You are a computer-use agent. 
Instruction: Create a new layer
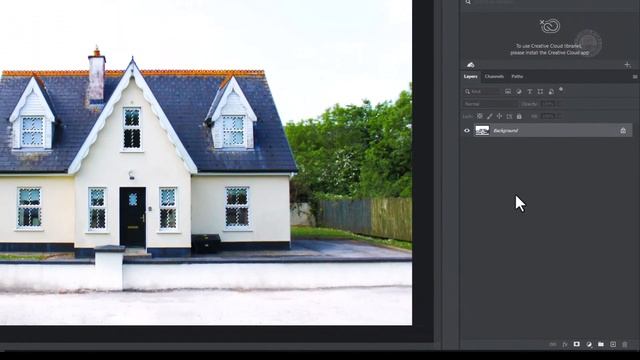pos(613,344)
